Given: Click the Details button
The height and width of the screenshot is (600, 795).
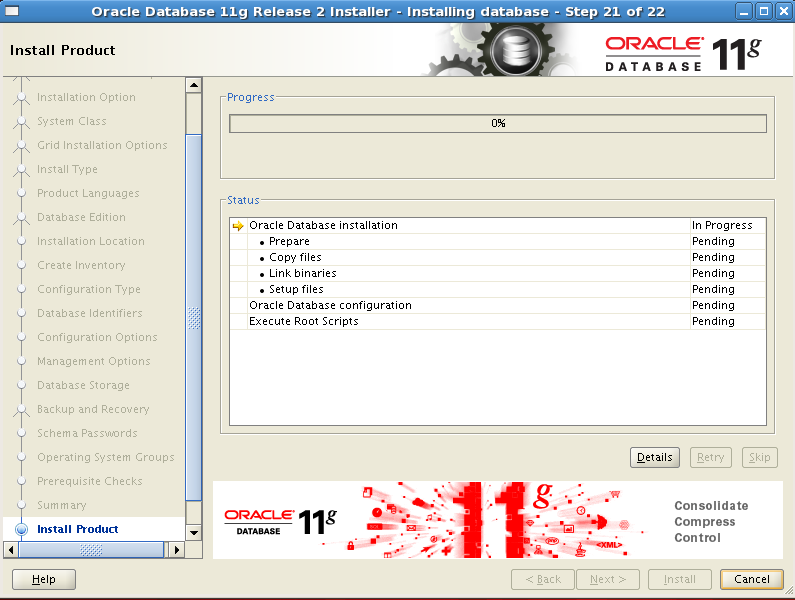Looking at the screenshot, I should coord(655,457).
